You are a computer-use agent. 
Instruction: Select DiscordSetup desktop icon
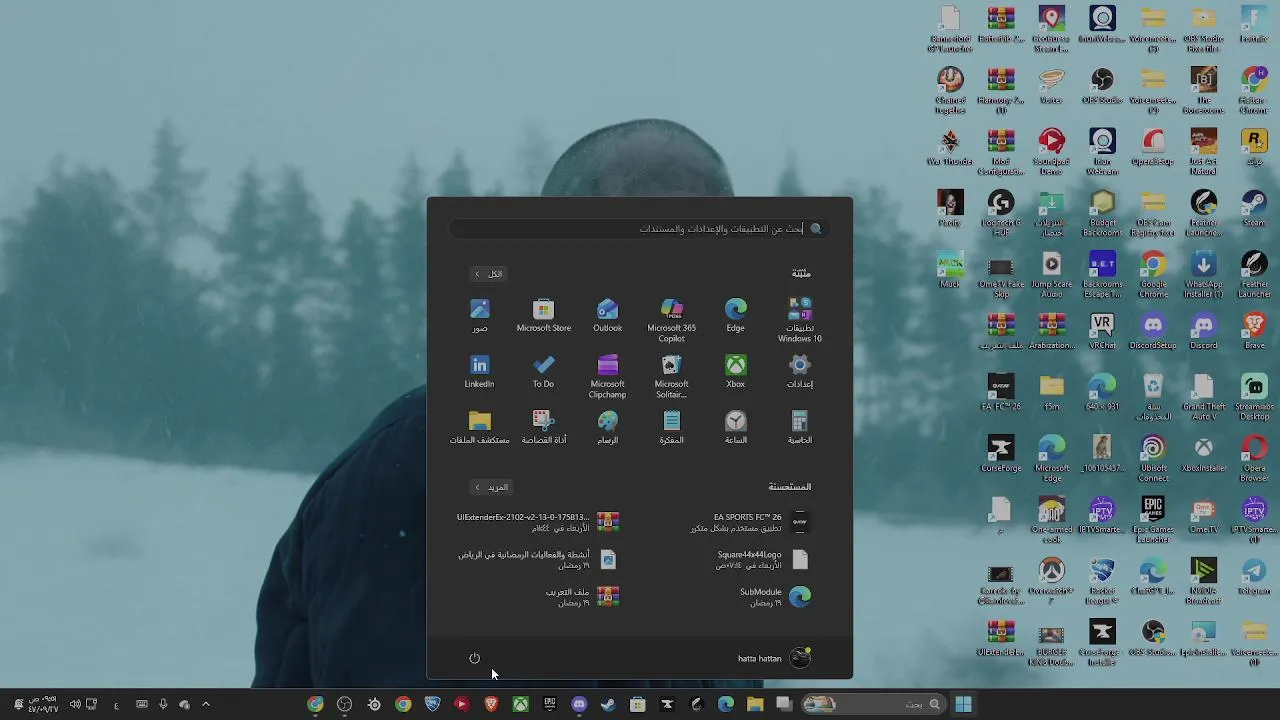1153,331
